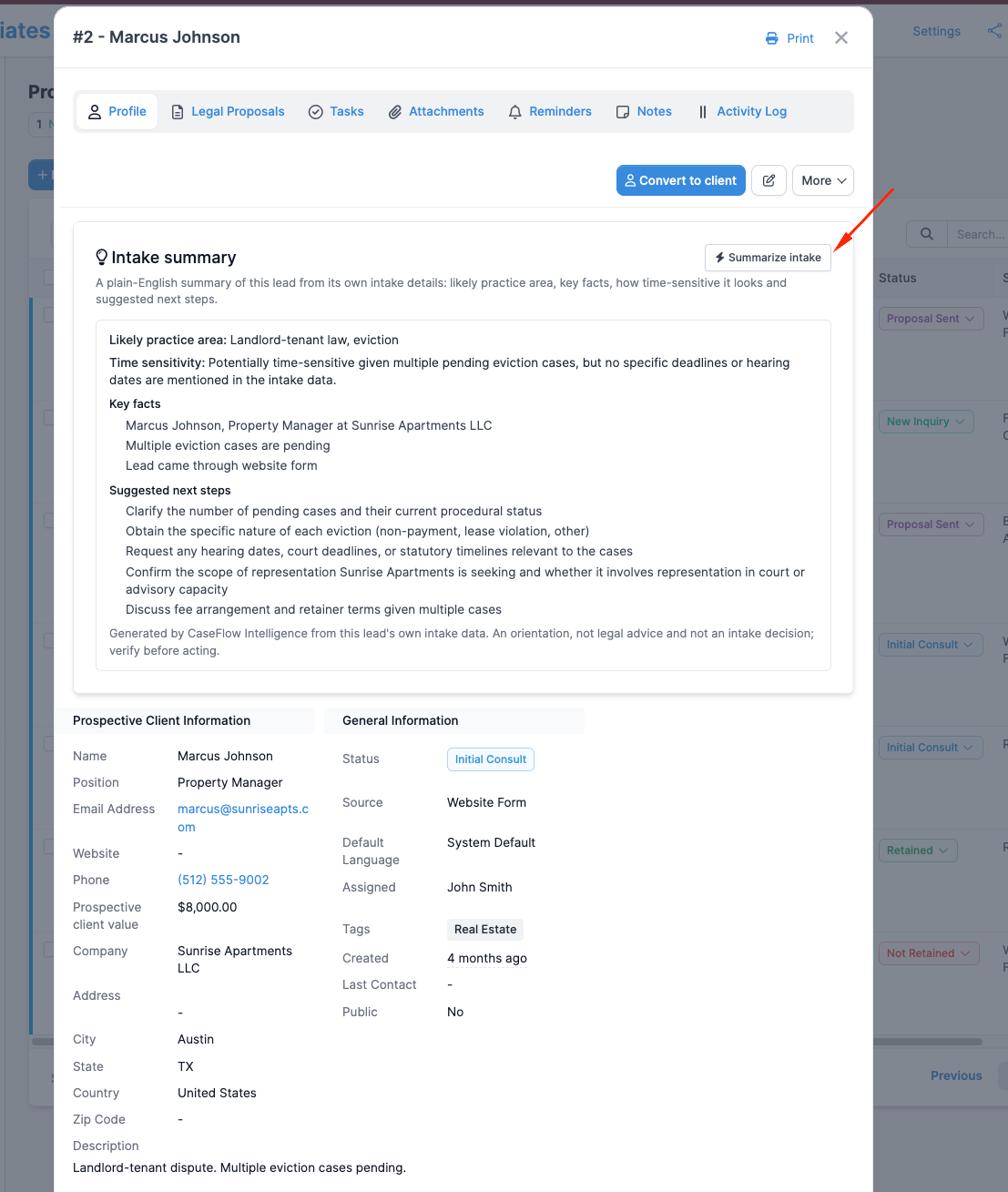Image resolution: width=1008 pixels, height=1192 pixels.
Task: Click the edit pencil icon button
Action: (x=769, y=180)
